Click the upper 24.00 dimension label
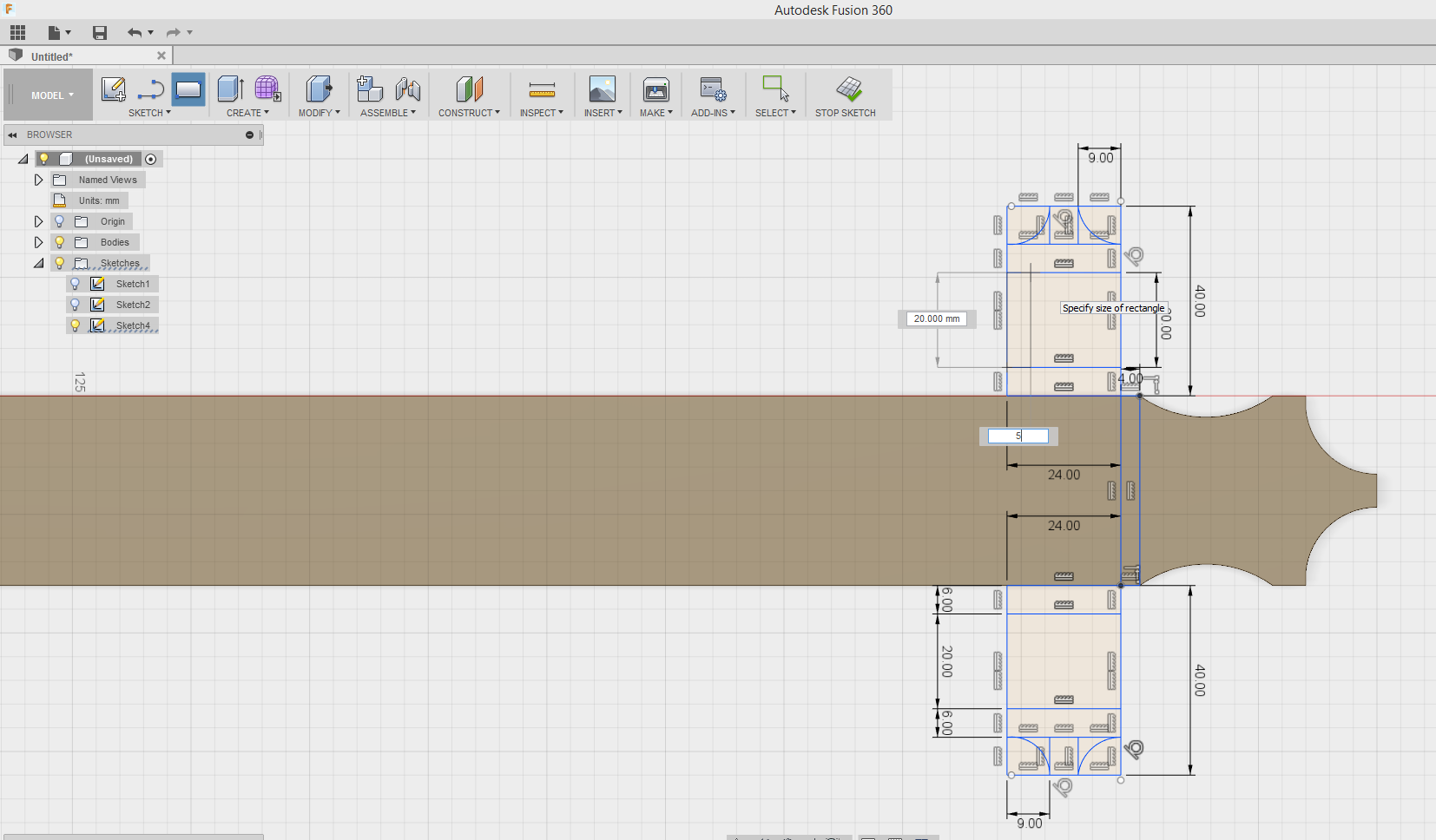This screenshot has width=1436, height=840. pos(1064,475)
